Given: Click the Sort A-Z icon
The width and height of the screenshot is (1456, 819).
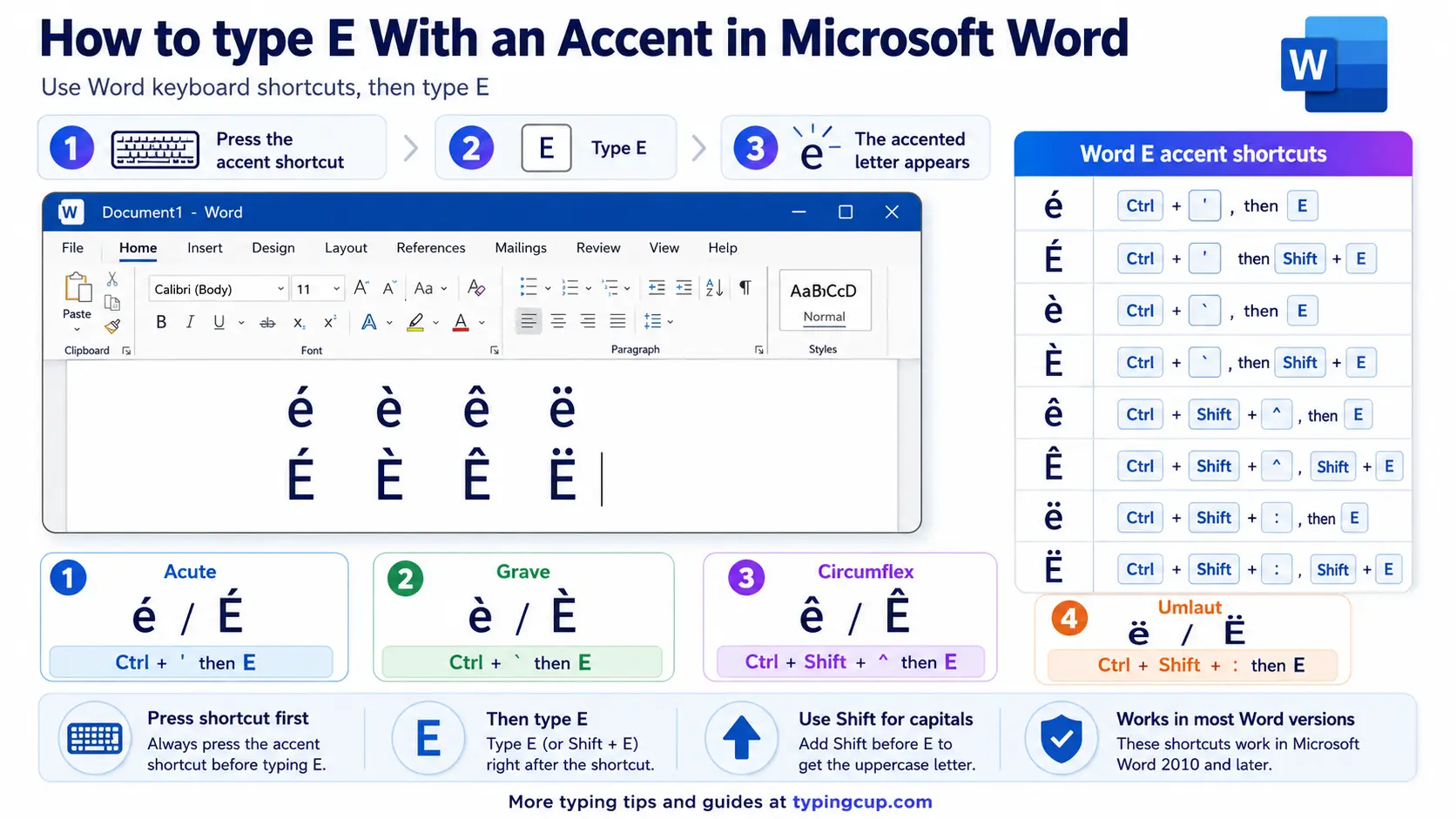Looking at the screenshot, I should (x=714, y=287).
